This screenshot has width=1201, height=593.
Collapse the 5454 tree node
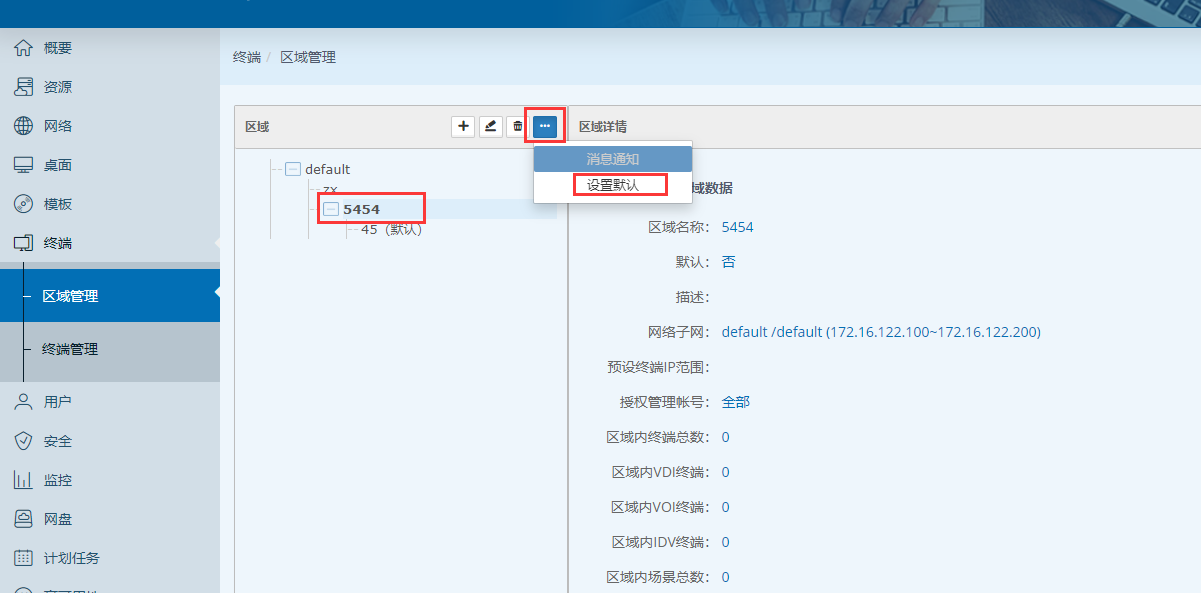click(331, 209)
